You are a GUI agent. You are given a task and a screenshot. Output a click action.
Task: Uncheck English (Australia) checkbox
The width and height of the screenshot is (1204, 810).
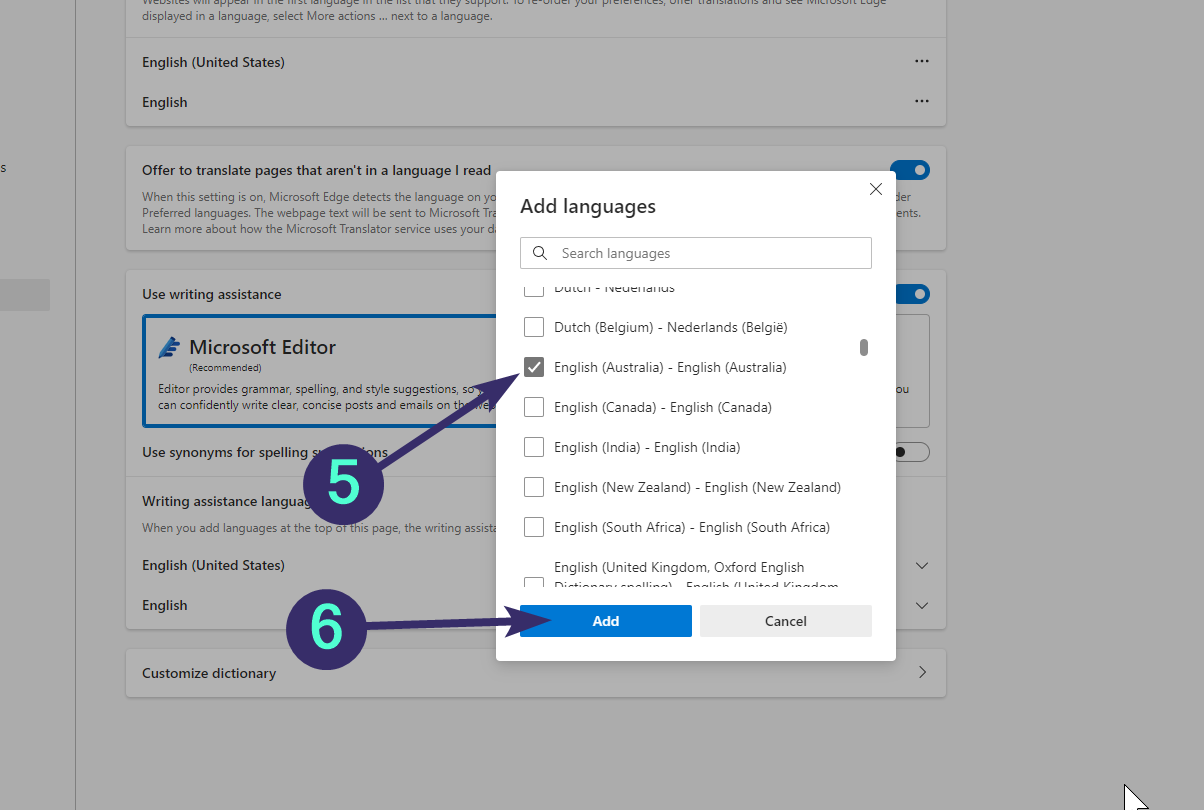534,367
